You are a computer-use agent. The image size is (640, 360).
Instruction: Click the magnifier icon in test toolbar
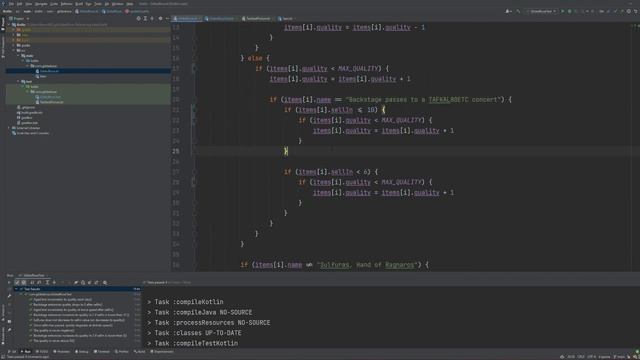point(105,282)
